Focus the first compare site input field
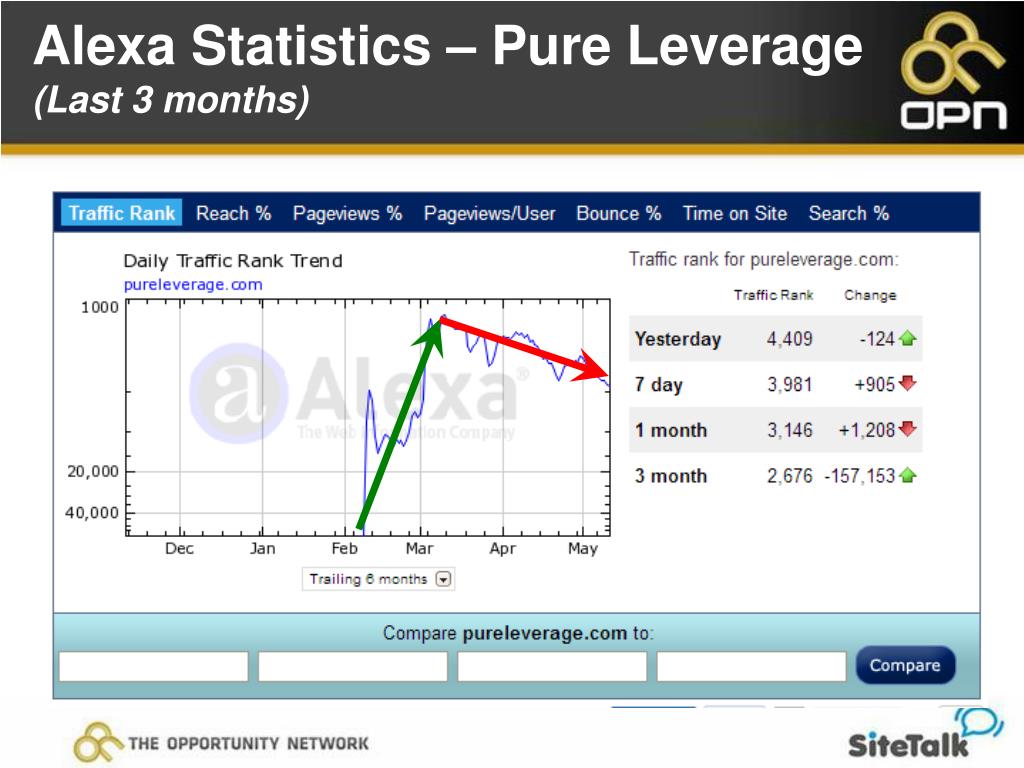 153,667
